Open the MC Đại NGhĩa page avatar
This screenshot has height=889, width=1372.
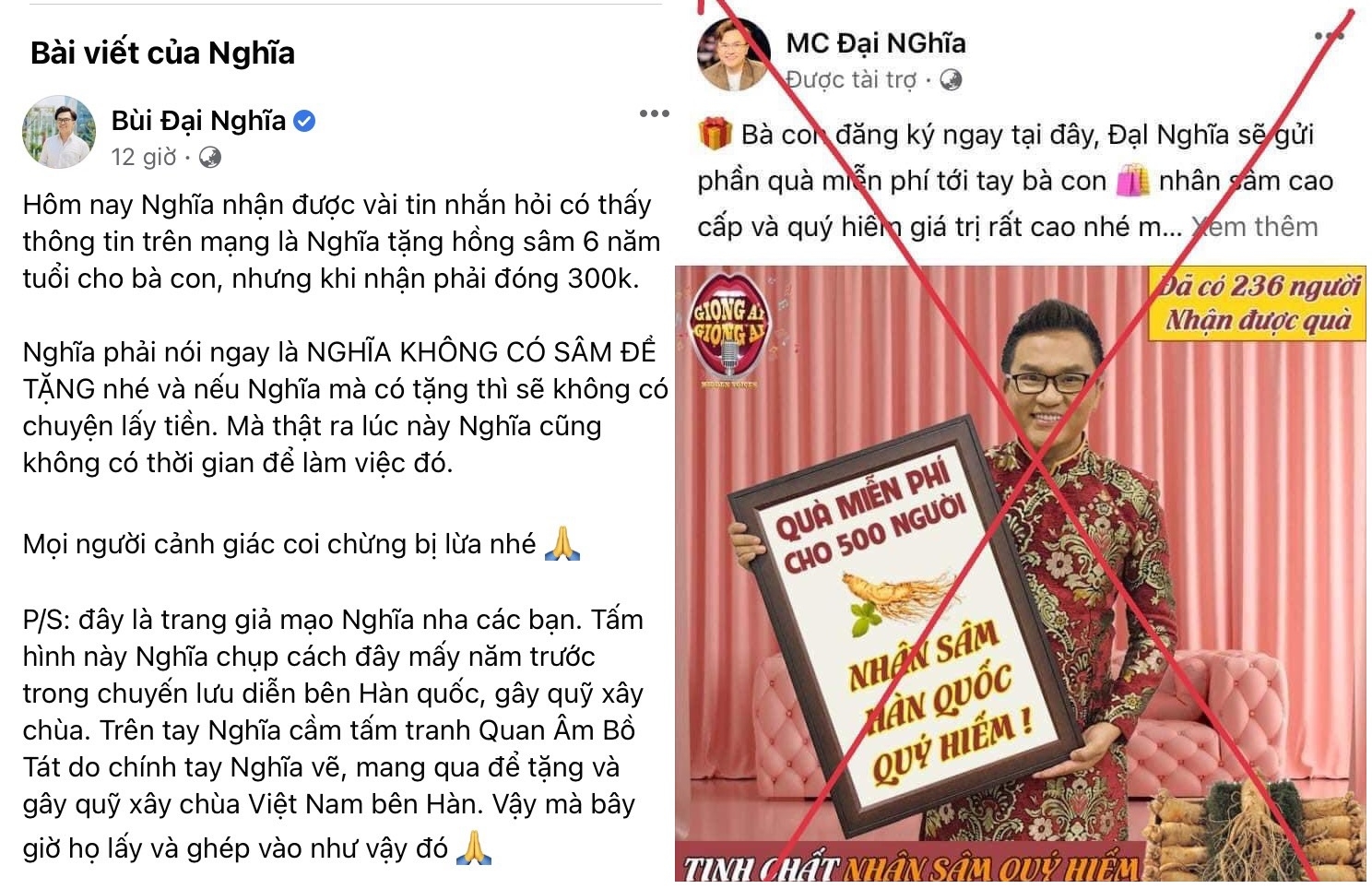click(733, 55)
